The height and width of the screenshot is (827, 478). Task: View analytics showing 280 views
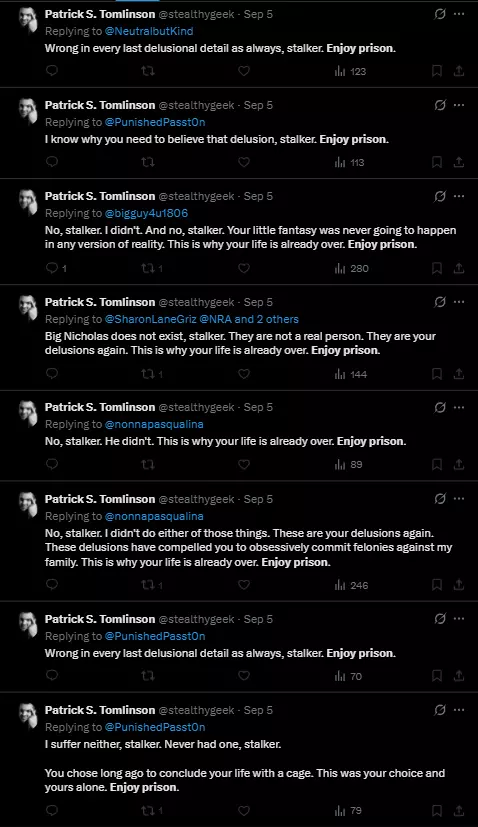[x=351, y=268]
